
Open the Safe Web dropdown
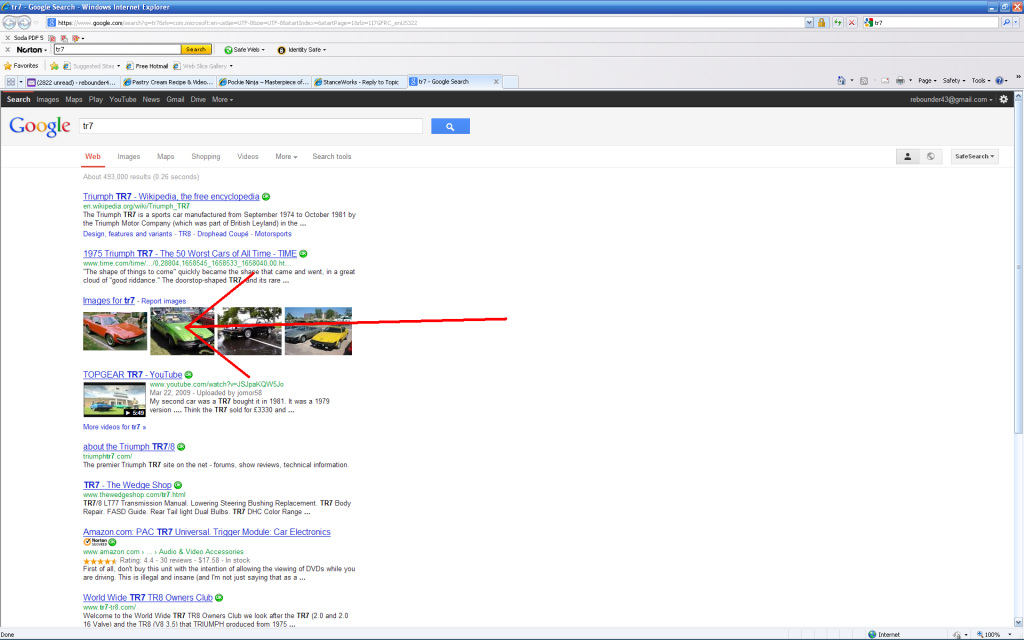coord(244,50)
